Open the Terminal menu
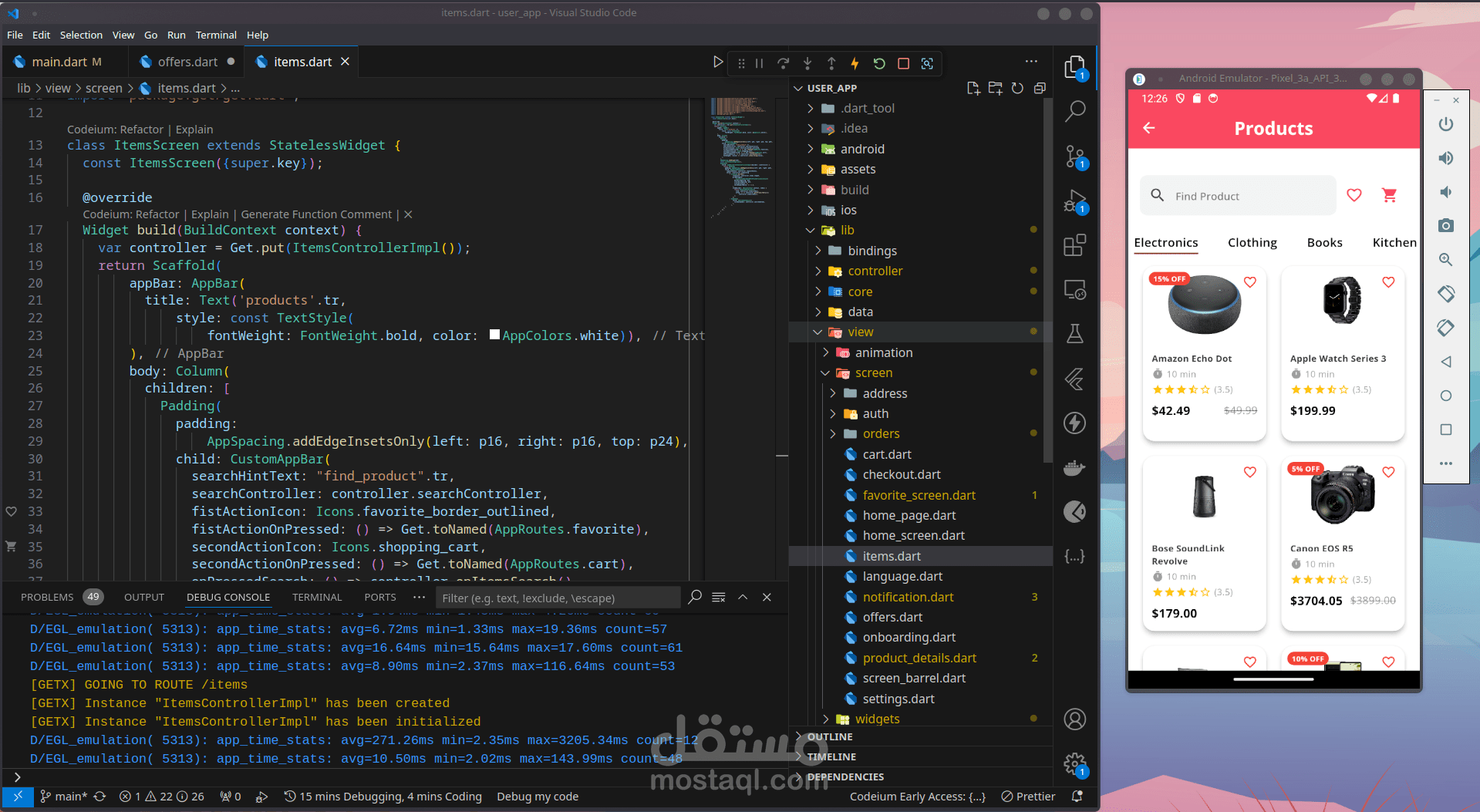Screen dimensions: 1480x812 click(x=216, y=35)
